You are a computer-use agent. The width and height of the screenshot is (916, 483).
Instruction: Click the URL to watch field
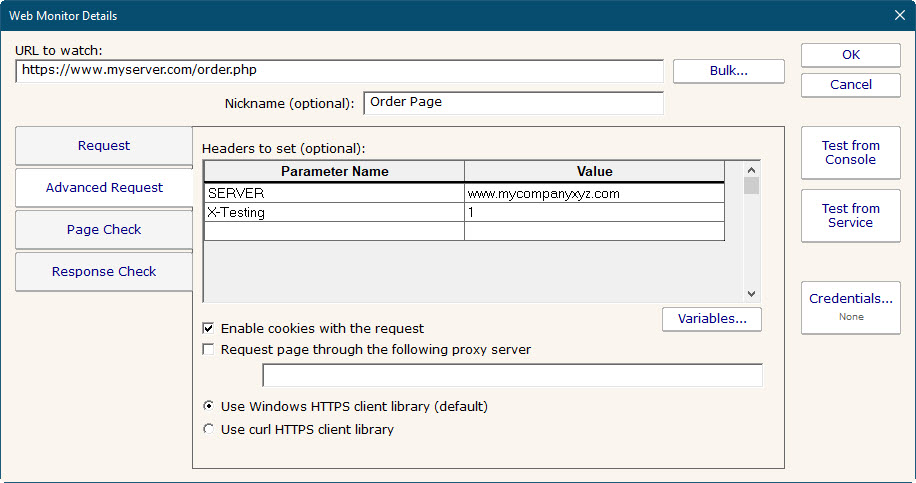(340, 71)
